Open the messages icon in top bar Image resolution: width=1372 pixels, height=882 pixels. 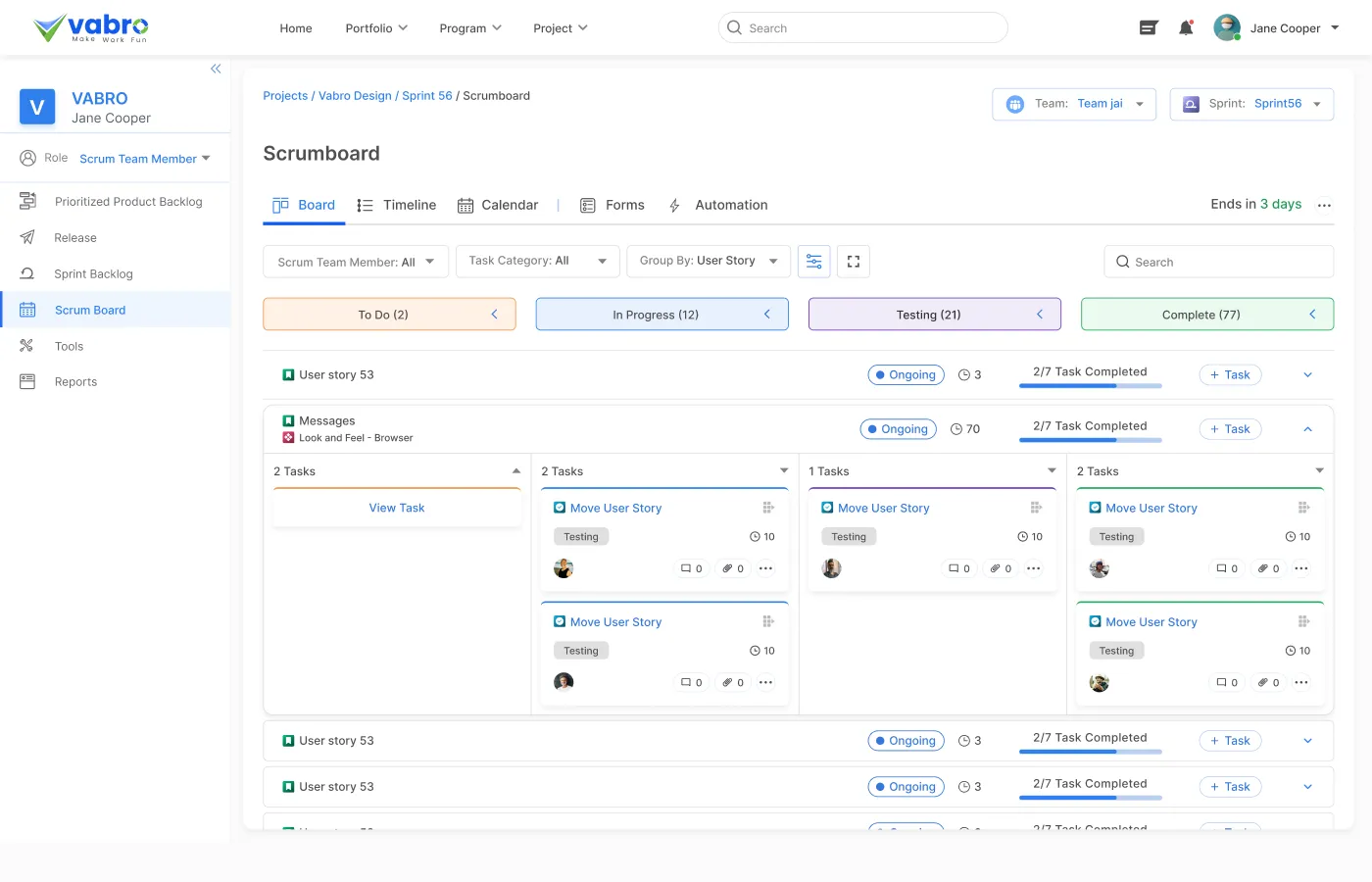point(1149,28)
